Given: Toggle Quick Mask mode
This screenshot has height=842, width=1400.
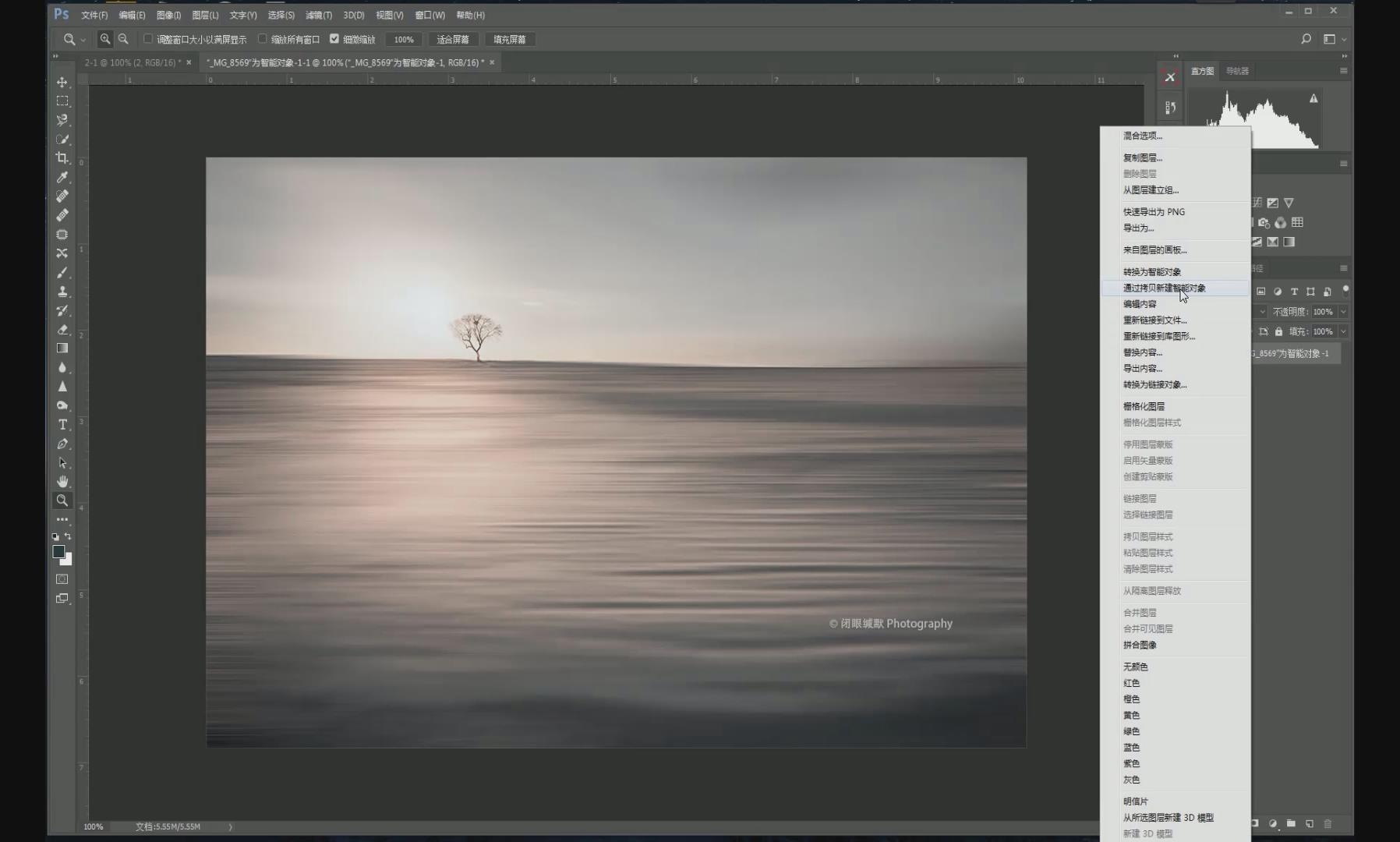Looking at the screenshot, I should pyautogui.click(x=62, y=579).
